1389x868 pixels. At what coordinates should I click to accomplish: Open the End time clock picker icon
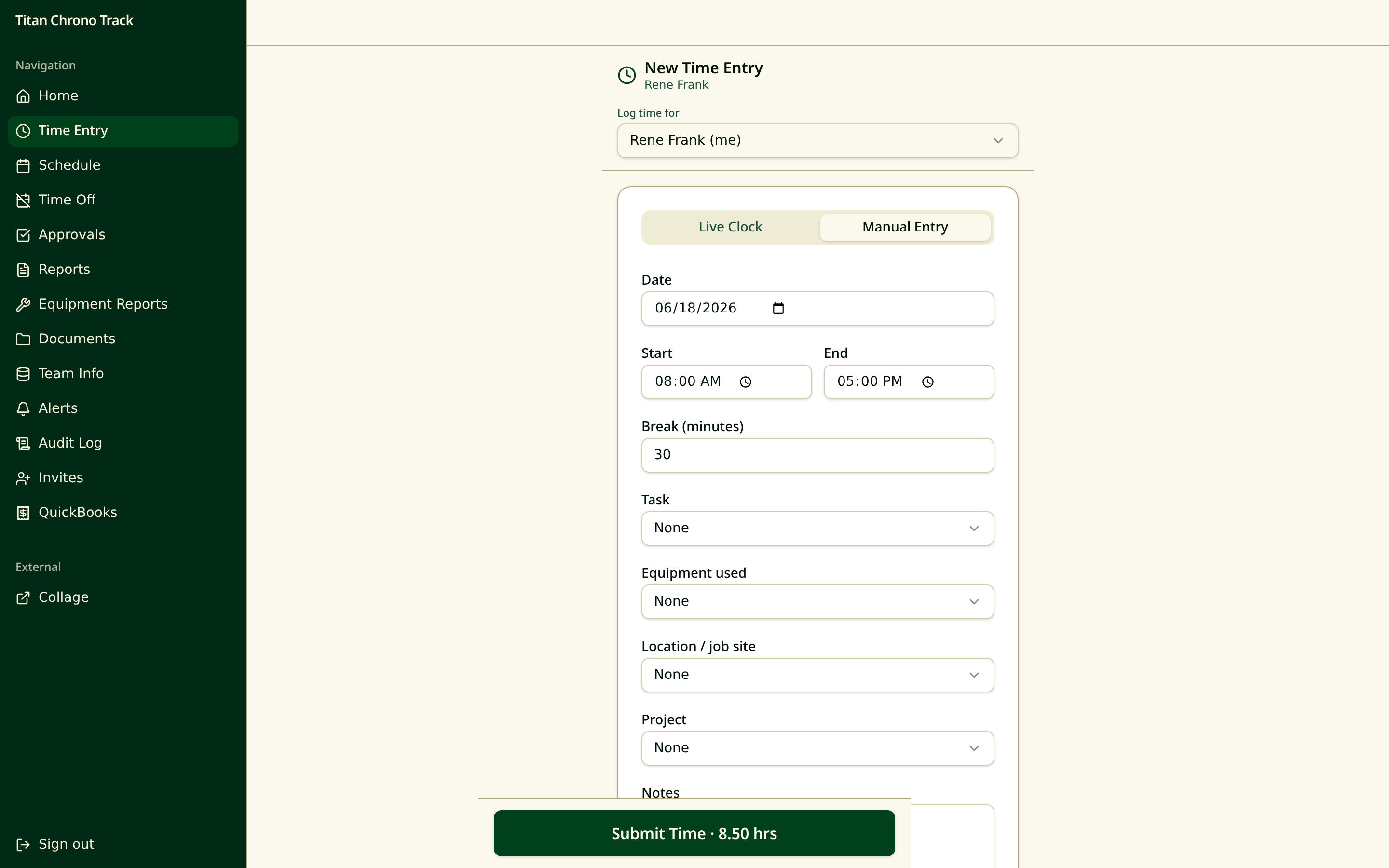927,382
